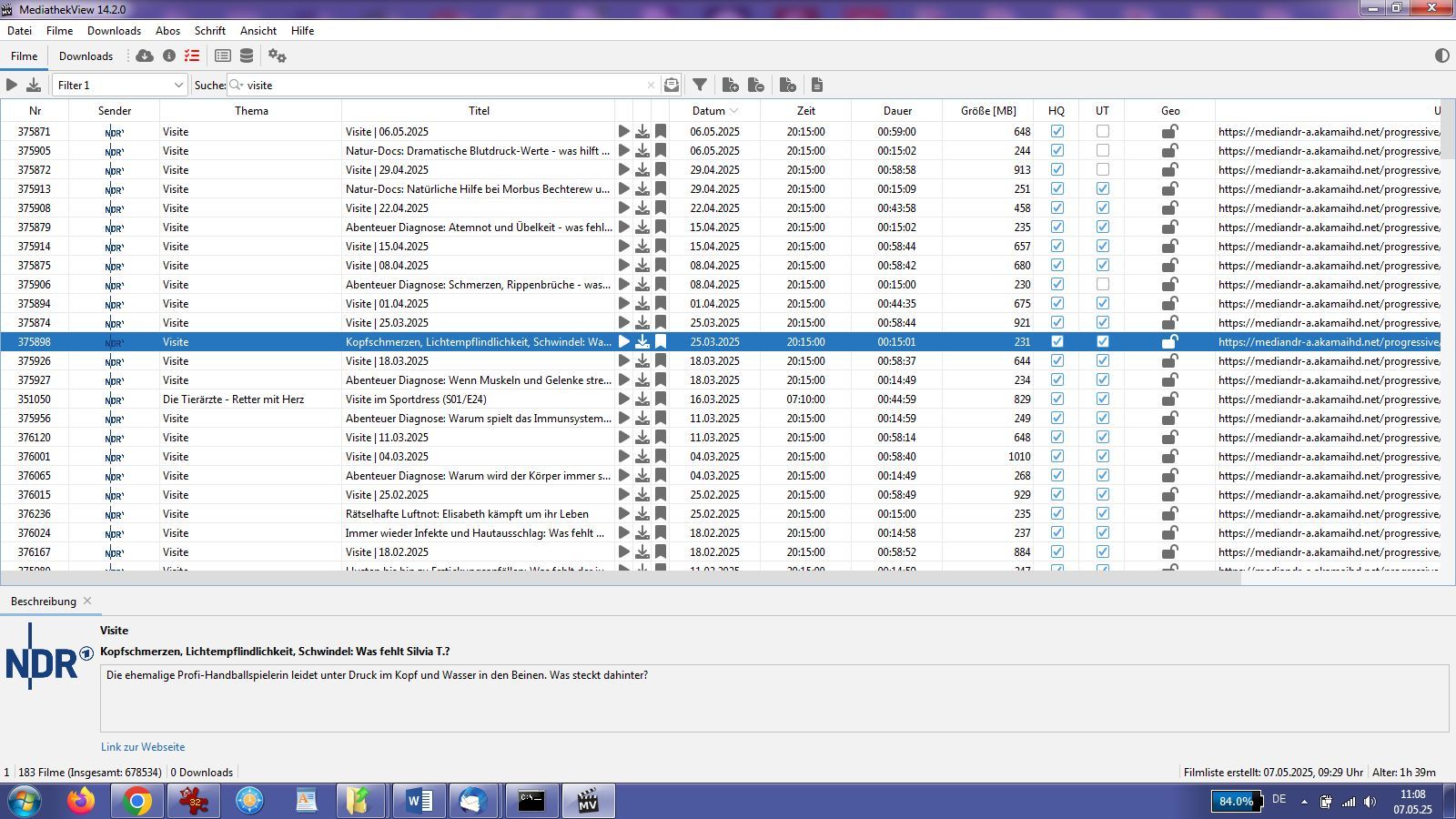Bookmark 'Rätselhafte Luftnot: Elisabeth kämpft um ihr Leben'
The image size is (1456, 819).
[x=661, y=513]
